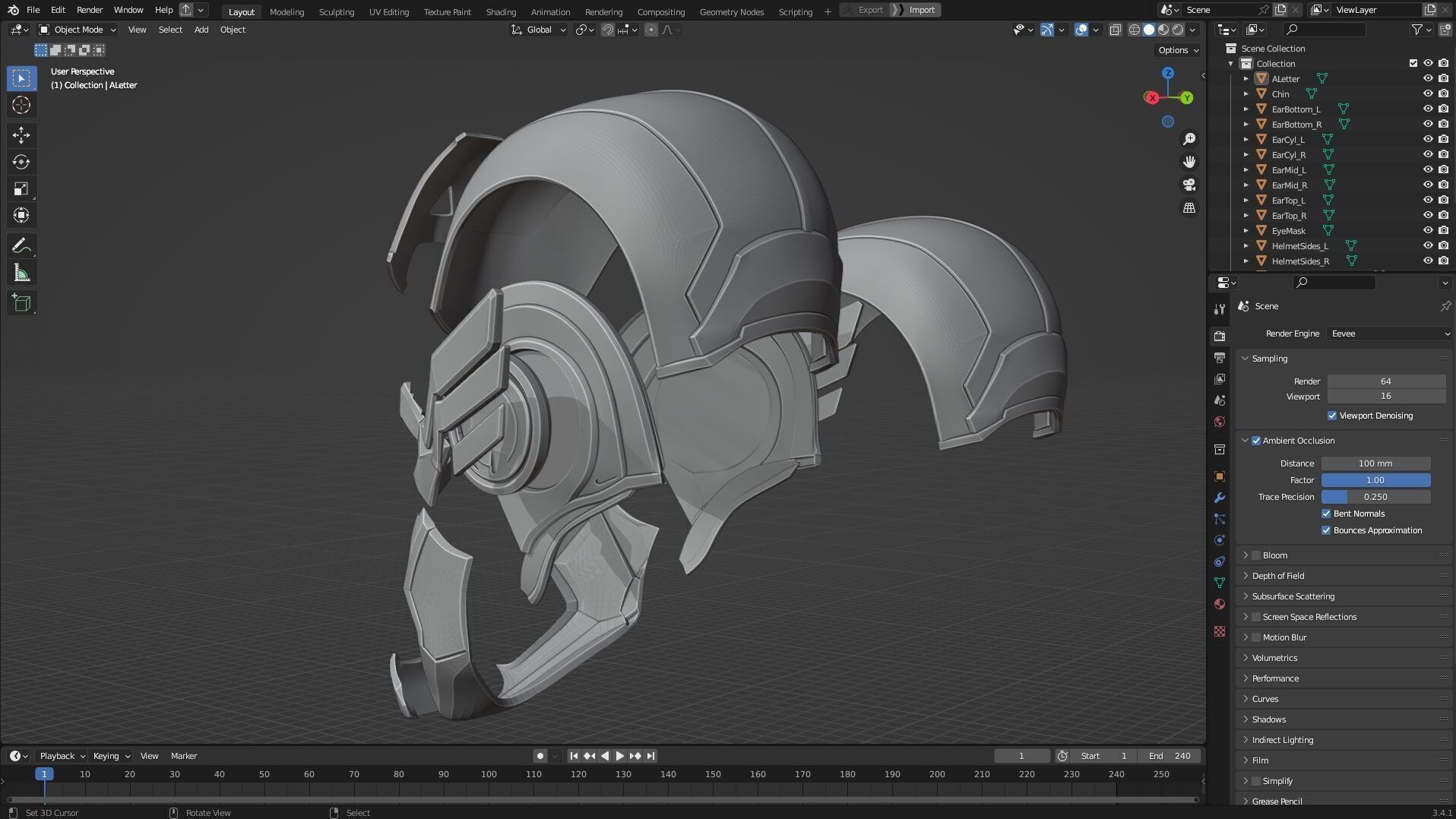1456x819 pixels.
Task: Activate the Move tool
Action: point(21,135)
